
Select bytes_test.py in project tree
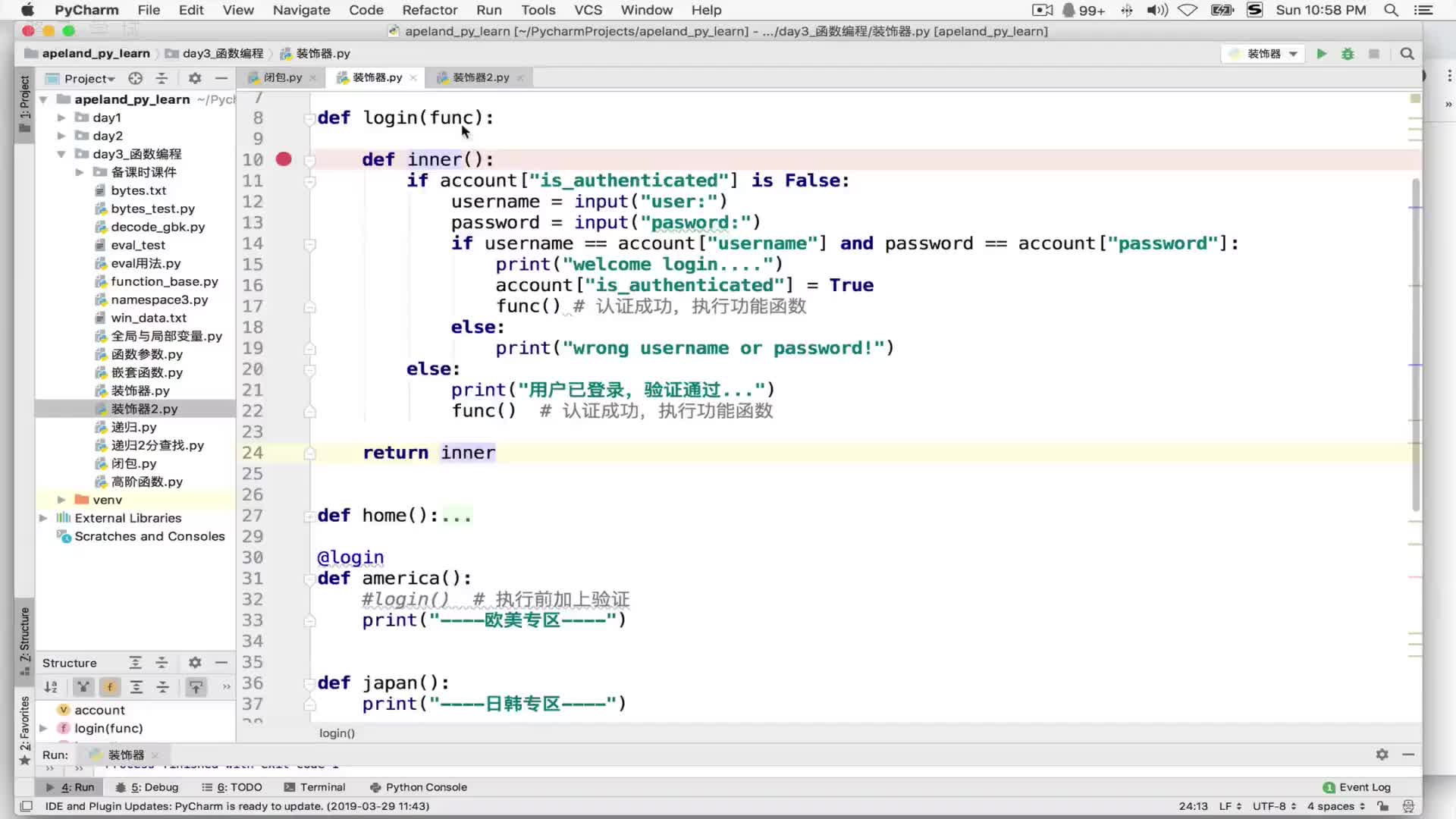pyautogui.click(x=152, y=209)
